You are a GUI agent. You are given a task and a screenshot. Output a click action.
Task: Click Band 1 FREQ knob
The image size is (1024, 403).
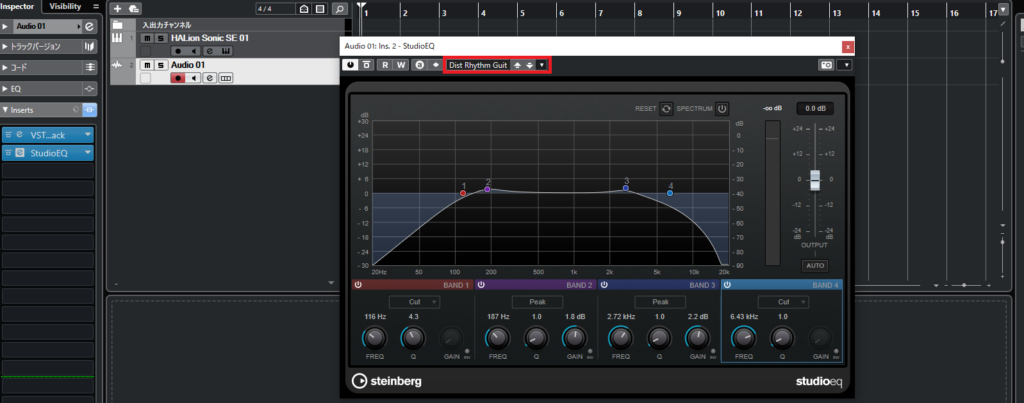(x=374, y=338)
